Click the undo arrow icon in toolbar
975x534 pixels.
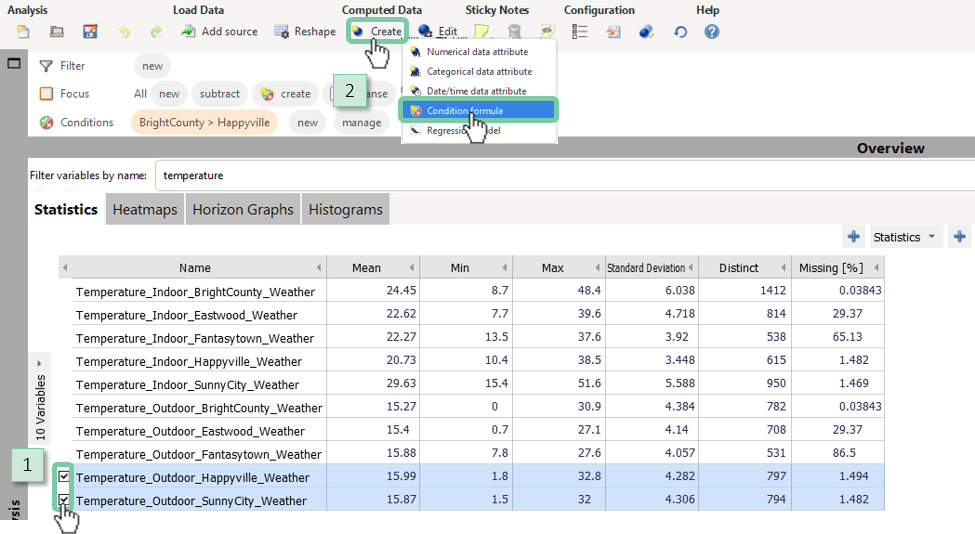(124, 32)
